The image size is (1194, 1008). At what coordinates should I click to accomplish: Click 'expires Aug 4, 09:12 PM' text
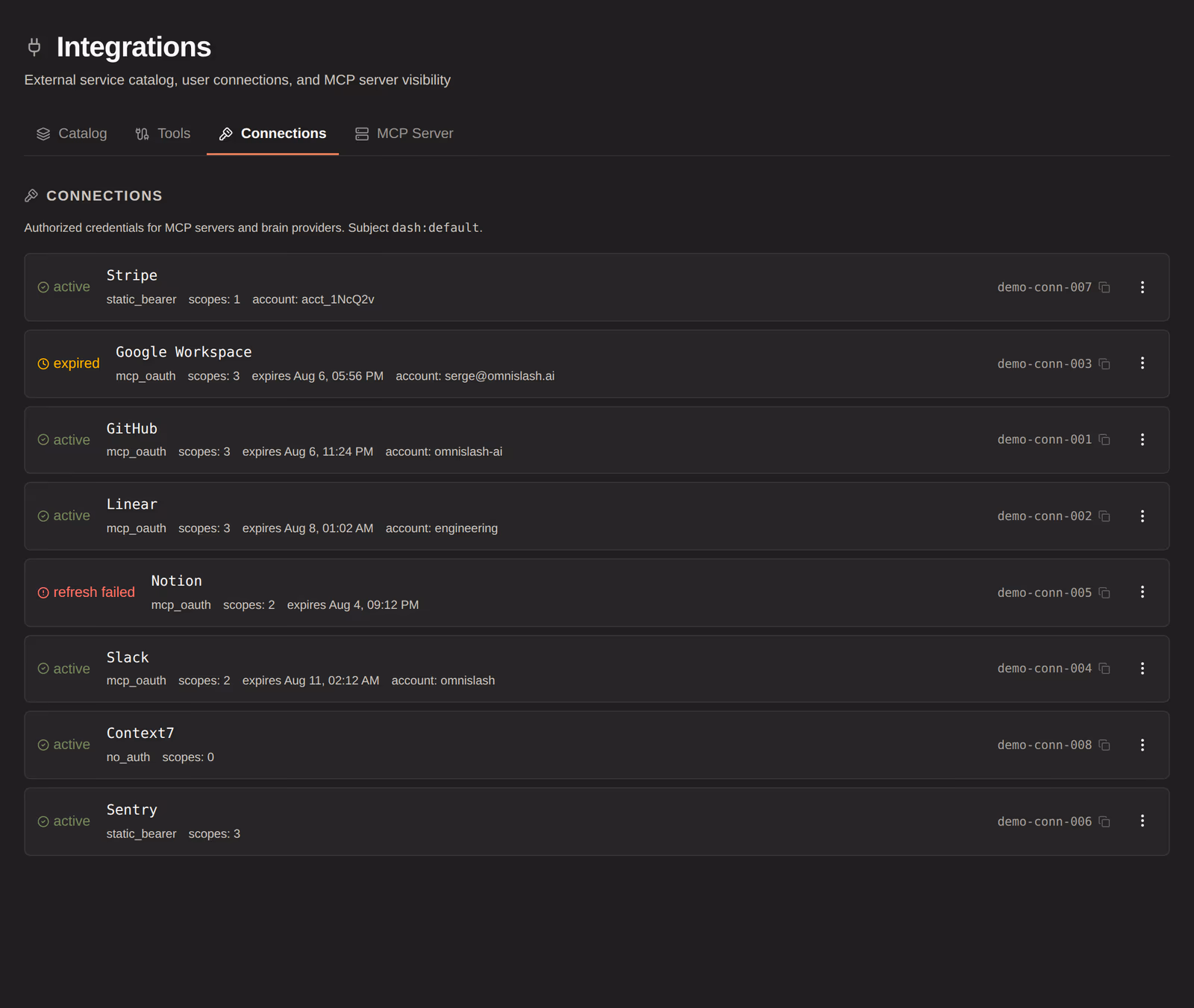(x=353, y=605)
